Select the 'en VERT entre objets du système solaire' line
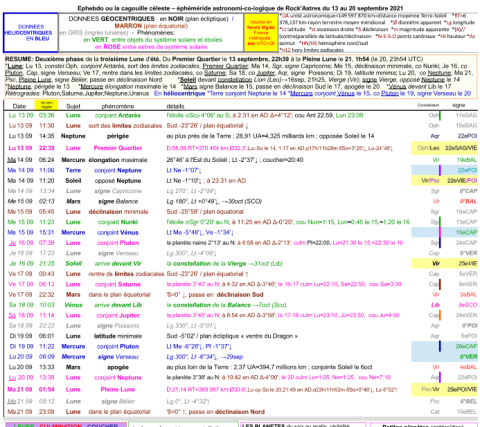480x427 pixels. (x=153, y=40)
